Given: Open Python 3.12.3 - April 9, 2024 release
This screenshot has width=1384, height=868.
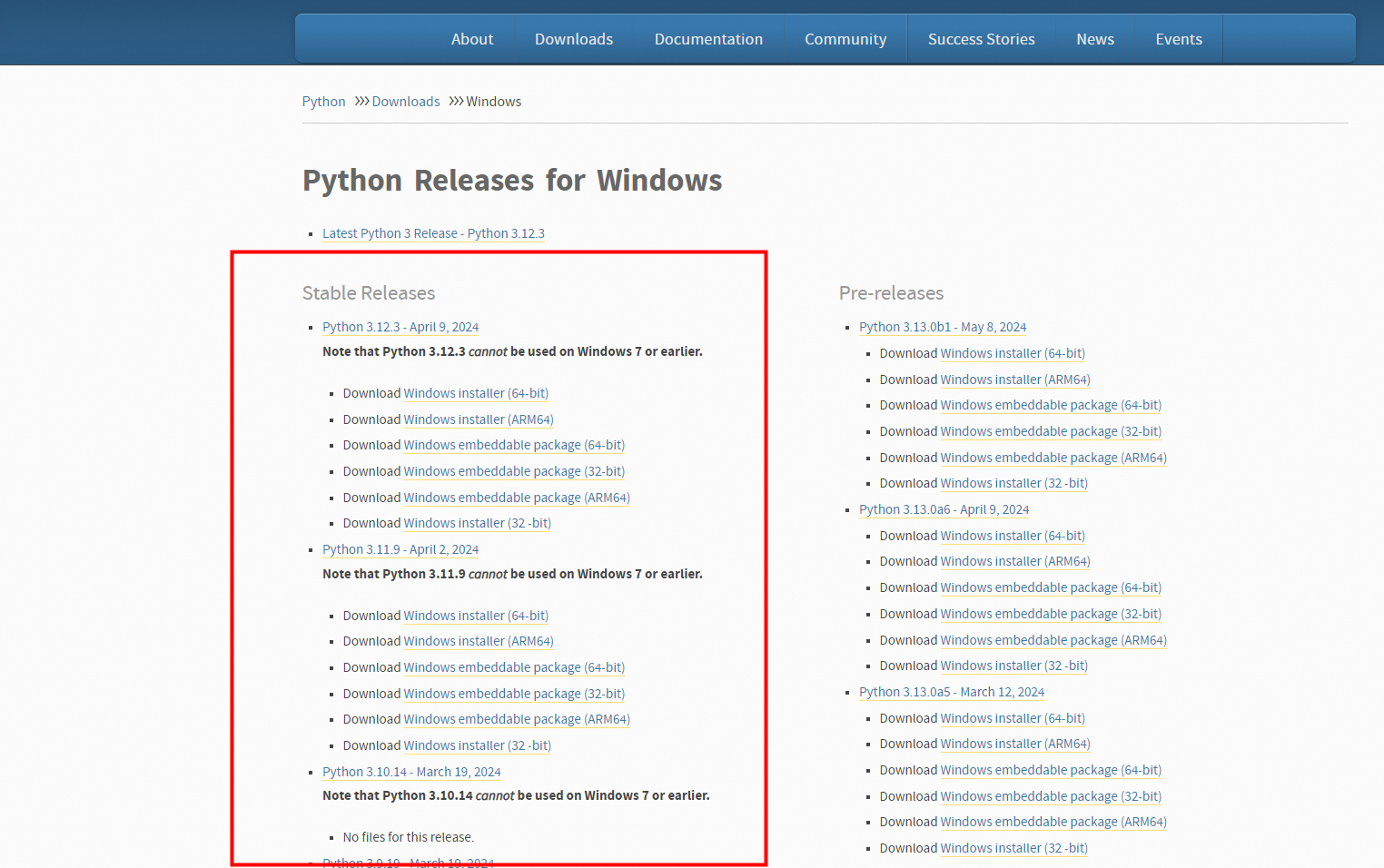Looking at the screenshot, I should coord(400,327).
